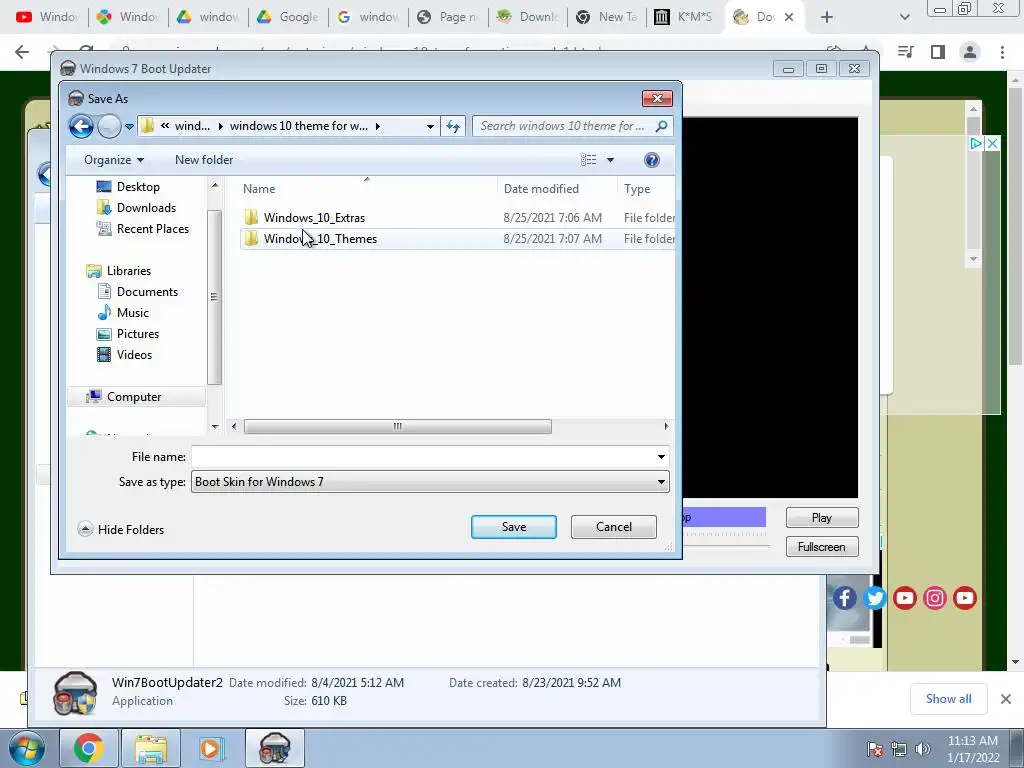
Task: Open Windows Media Player from taskbar
Action: [x=210, y=748]
